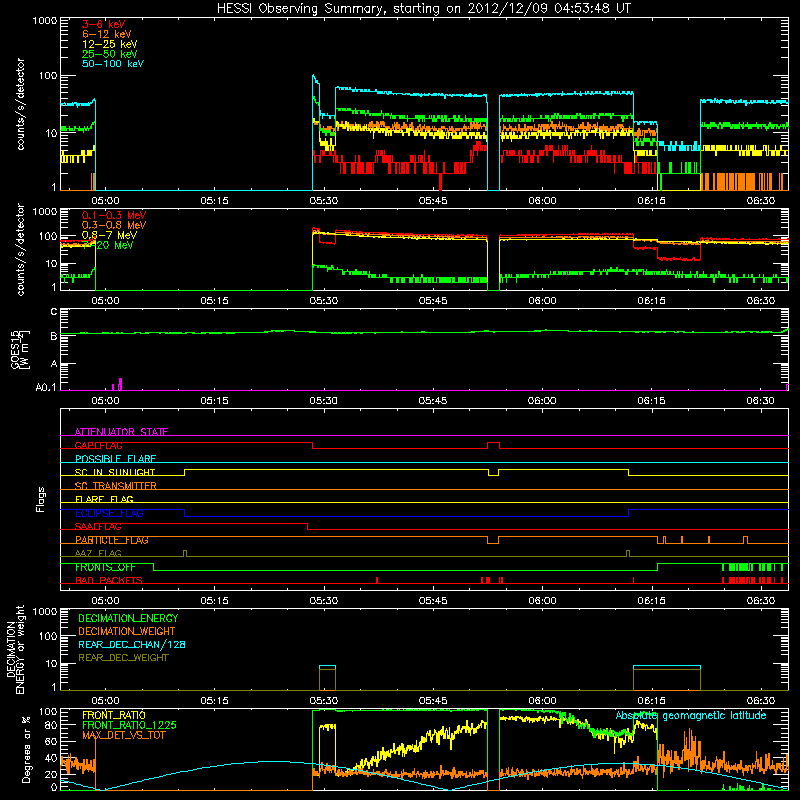Click the Flags vertical axis title
The width and height of the screenshot is (800, 800).
point(41,499)
